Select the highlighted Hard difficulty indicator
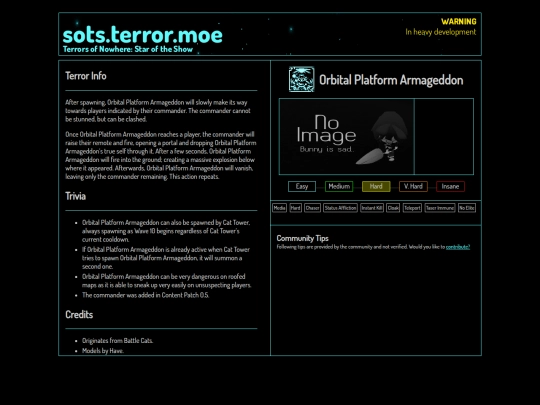Viewport: 540px width, 405px height. pyautogui.click(x=376, y=186)
